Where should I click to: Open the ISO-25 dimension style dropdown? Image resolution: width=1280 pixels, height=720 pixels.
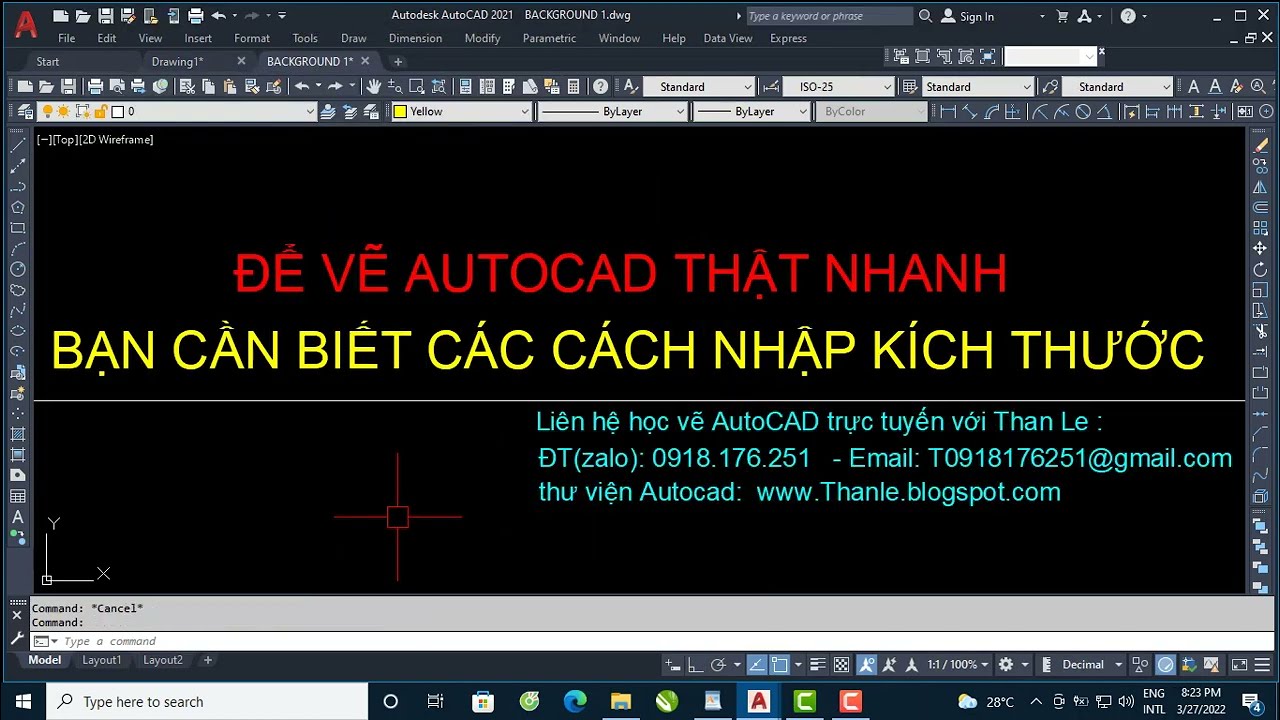pyautogui.click(x=838, y=87)
